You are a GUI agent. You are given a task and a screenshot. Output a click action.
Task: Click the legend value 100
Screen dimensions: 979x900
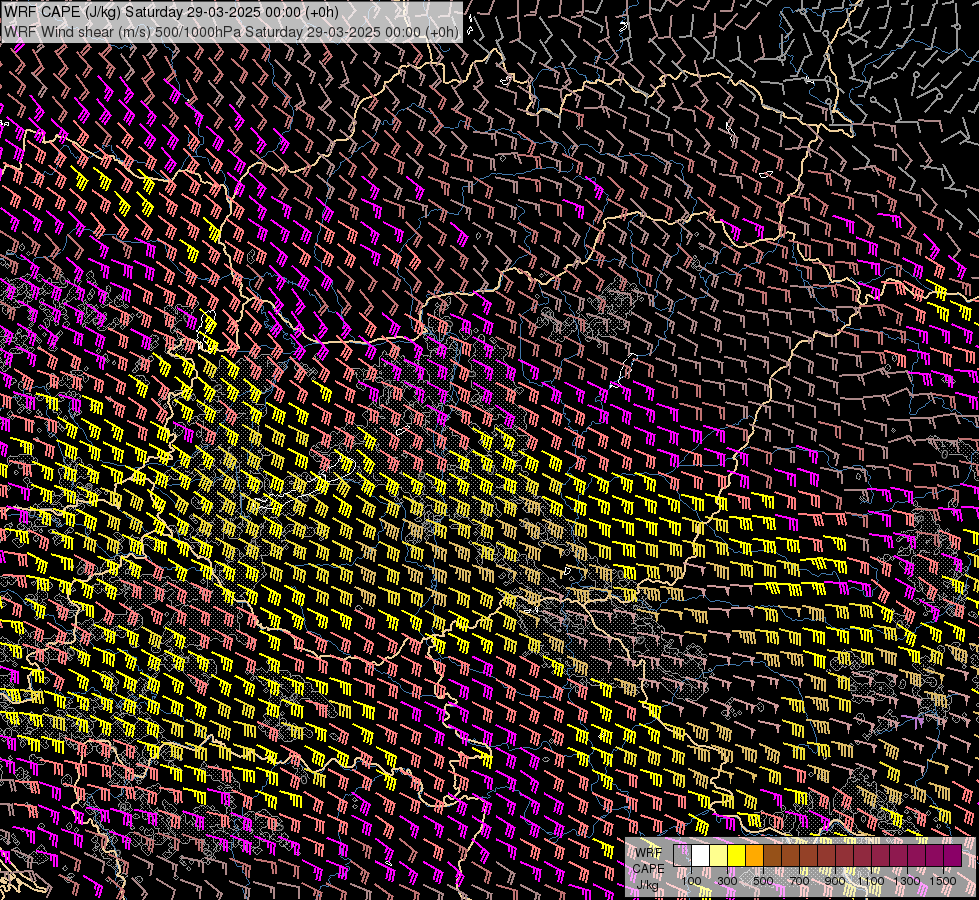pos(691,881)
